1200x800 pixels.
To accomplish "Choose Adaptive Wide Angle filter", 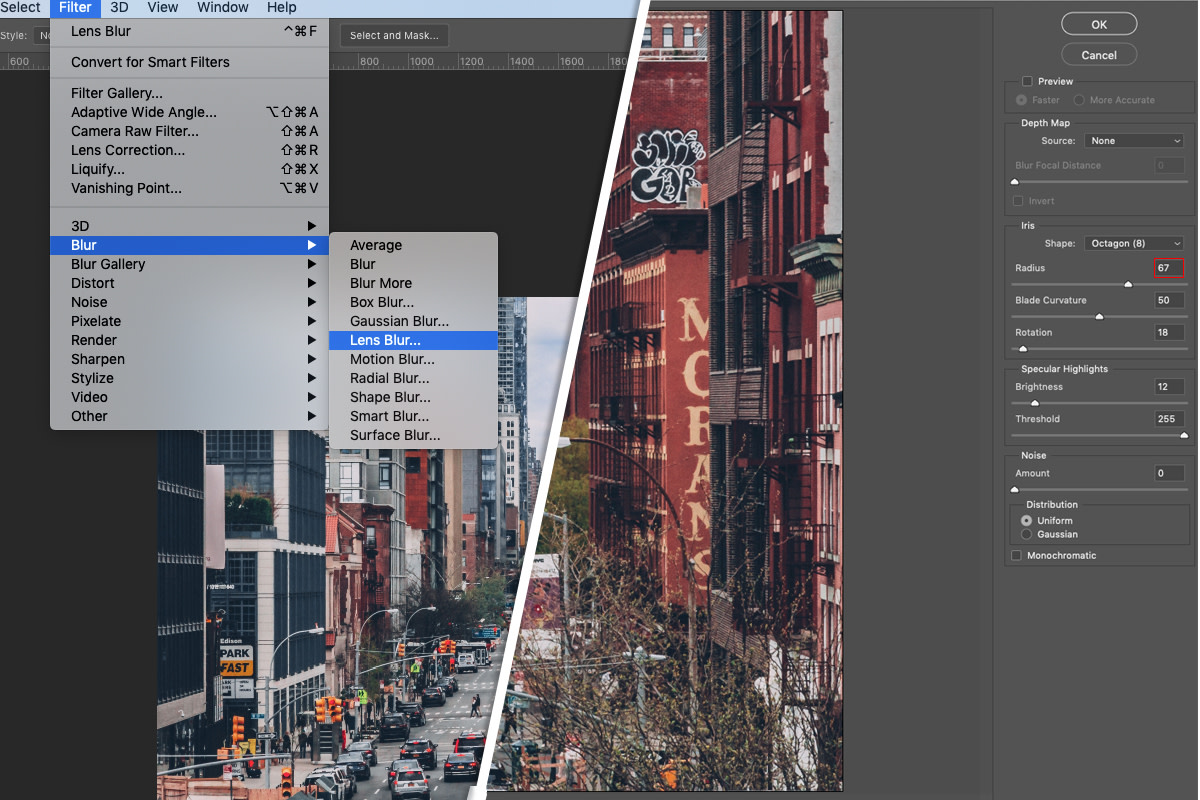I will coord(189,112).
